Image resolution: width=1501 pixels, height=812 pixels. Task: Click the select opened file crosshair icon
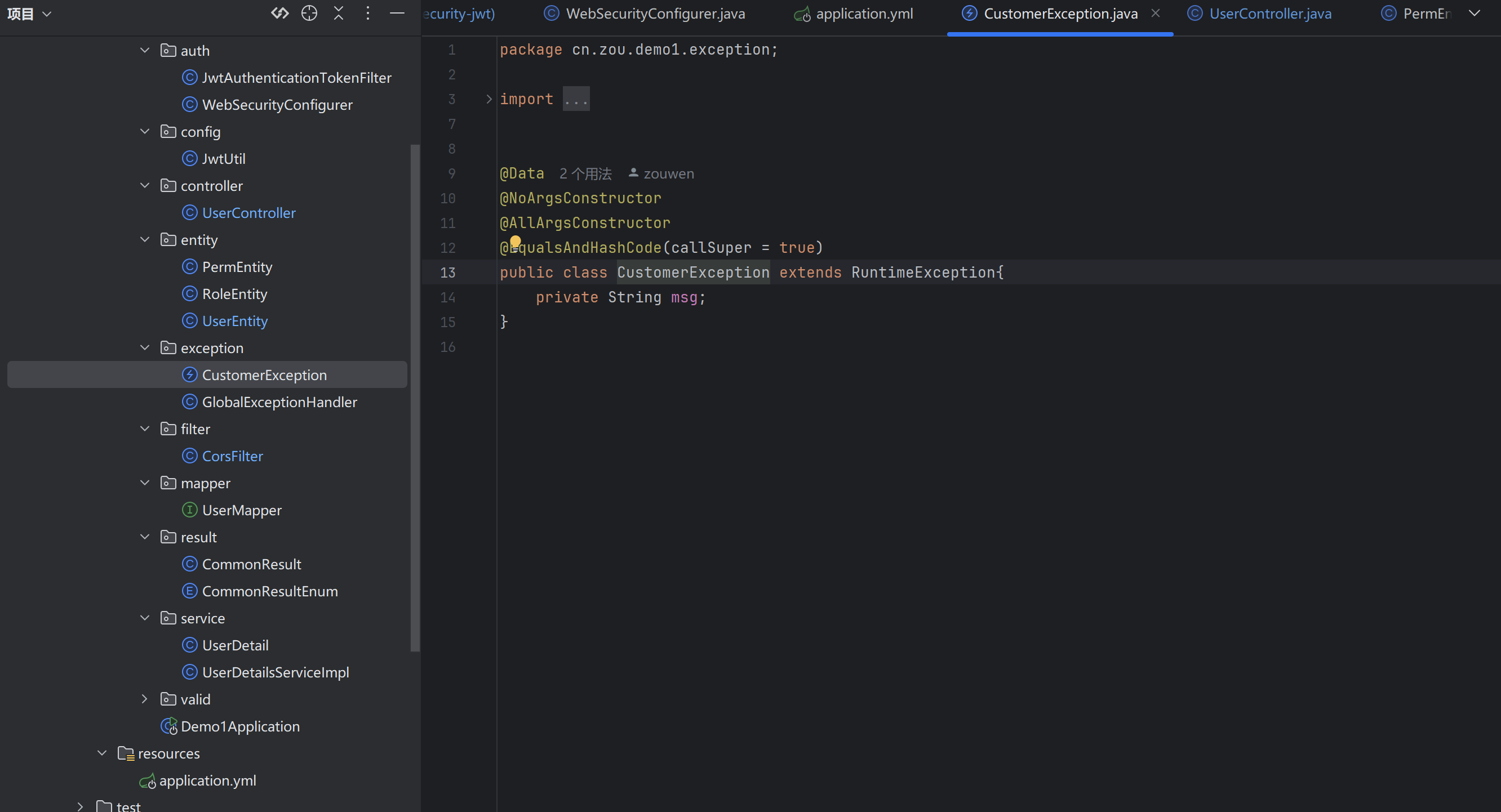(309, 14)
